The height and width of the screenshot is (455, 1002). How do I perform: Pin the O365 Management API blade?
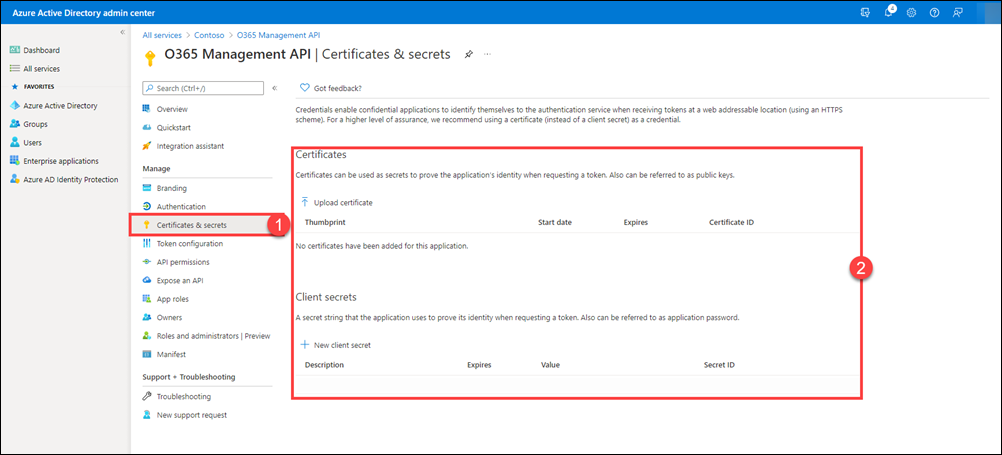point(469,54)
